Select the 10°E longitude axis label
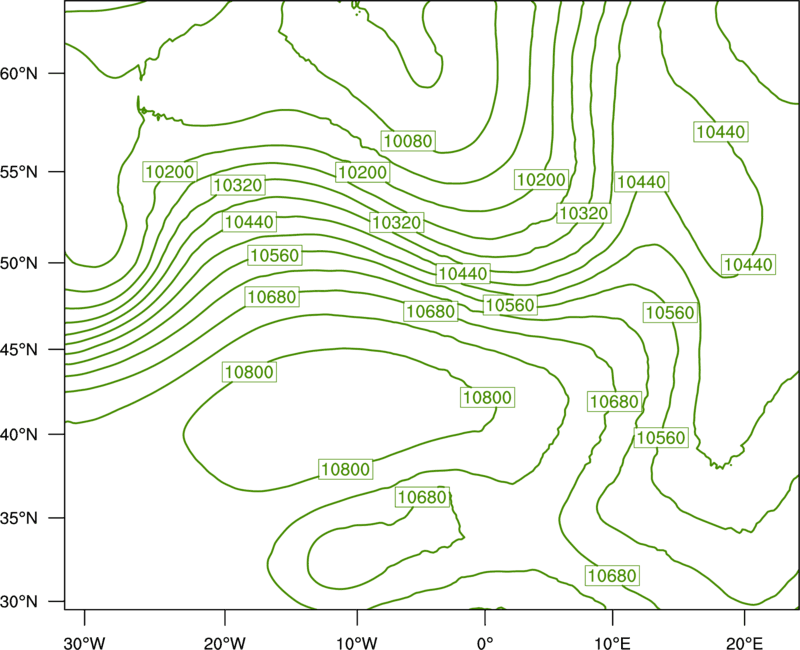This screenshot has width=800, height=650. click(612, 643)
